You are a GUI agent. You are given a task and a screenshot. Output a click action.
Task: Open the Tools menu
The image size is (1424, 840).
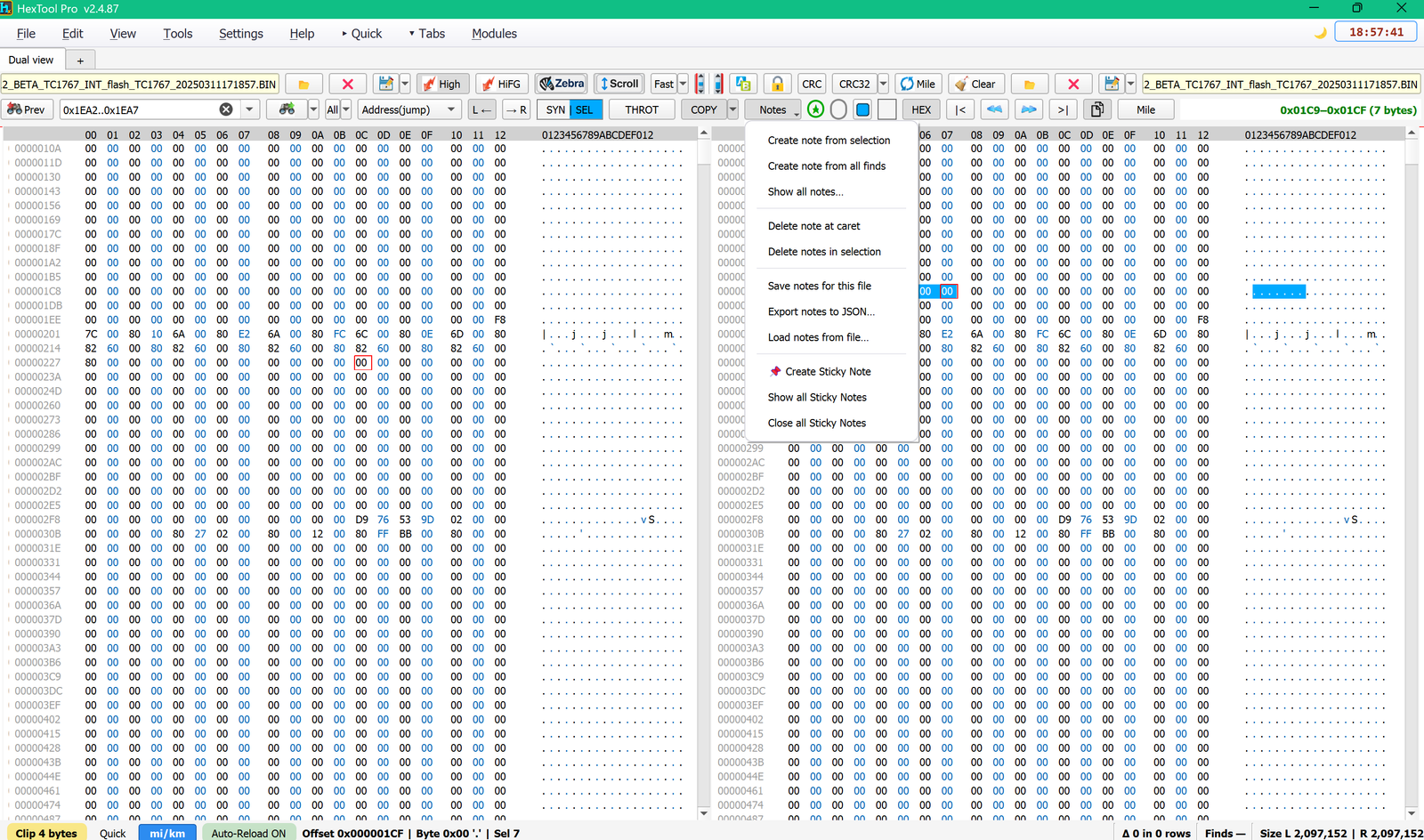178,33
